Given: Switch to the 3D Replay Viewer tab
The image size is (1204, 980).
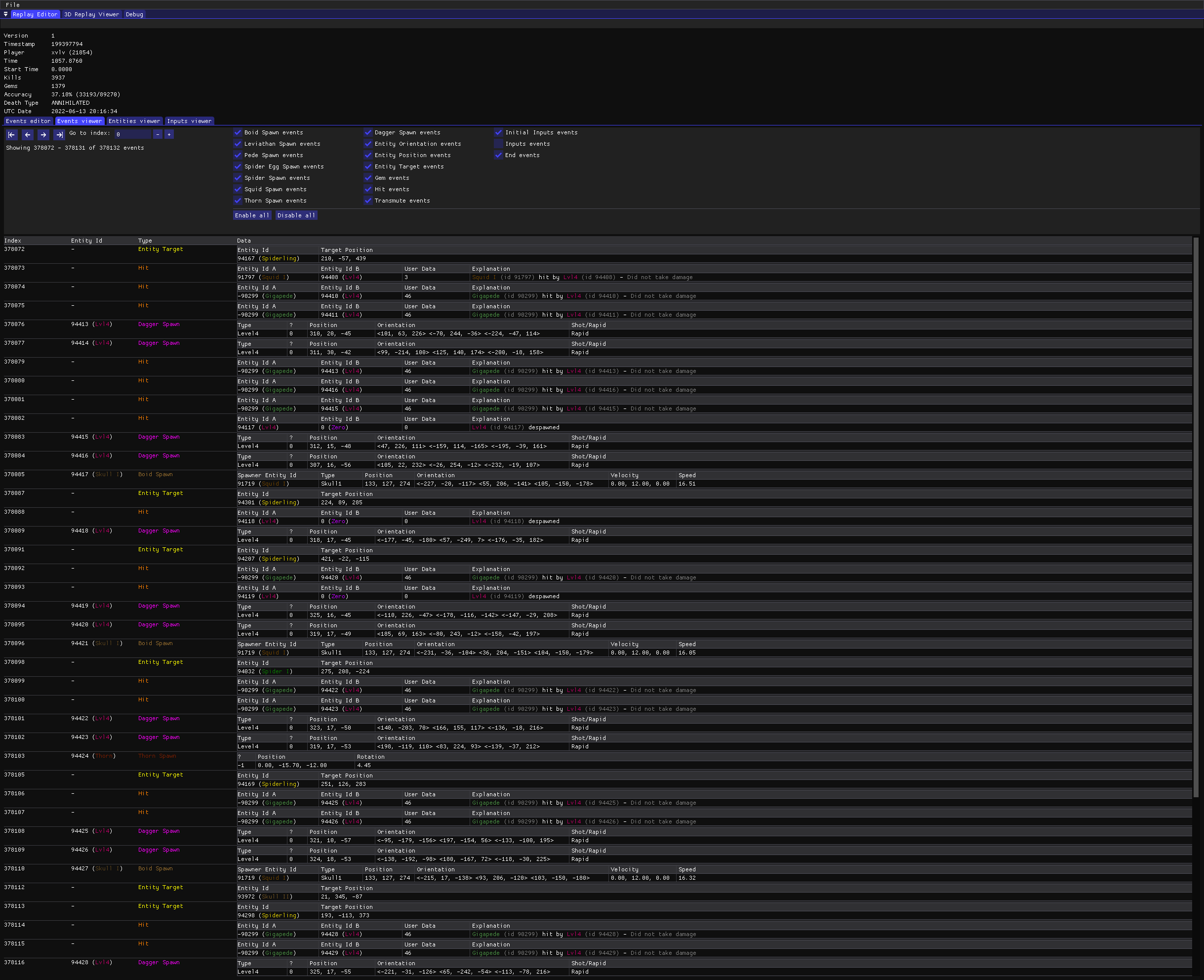Looking at the screenshot, I should point(91,14).
